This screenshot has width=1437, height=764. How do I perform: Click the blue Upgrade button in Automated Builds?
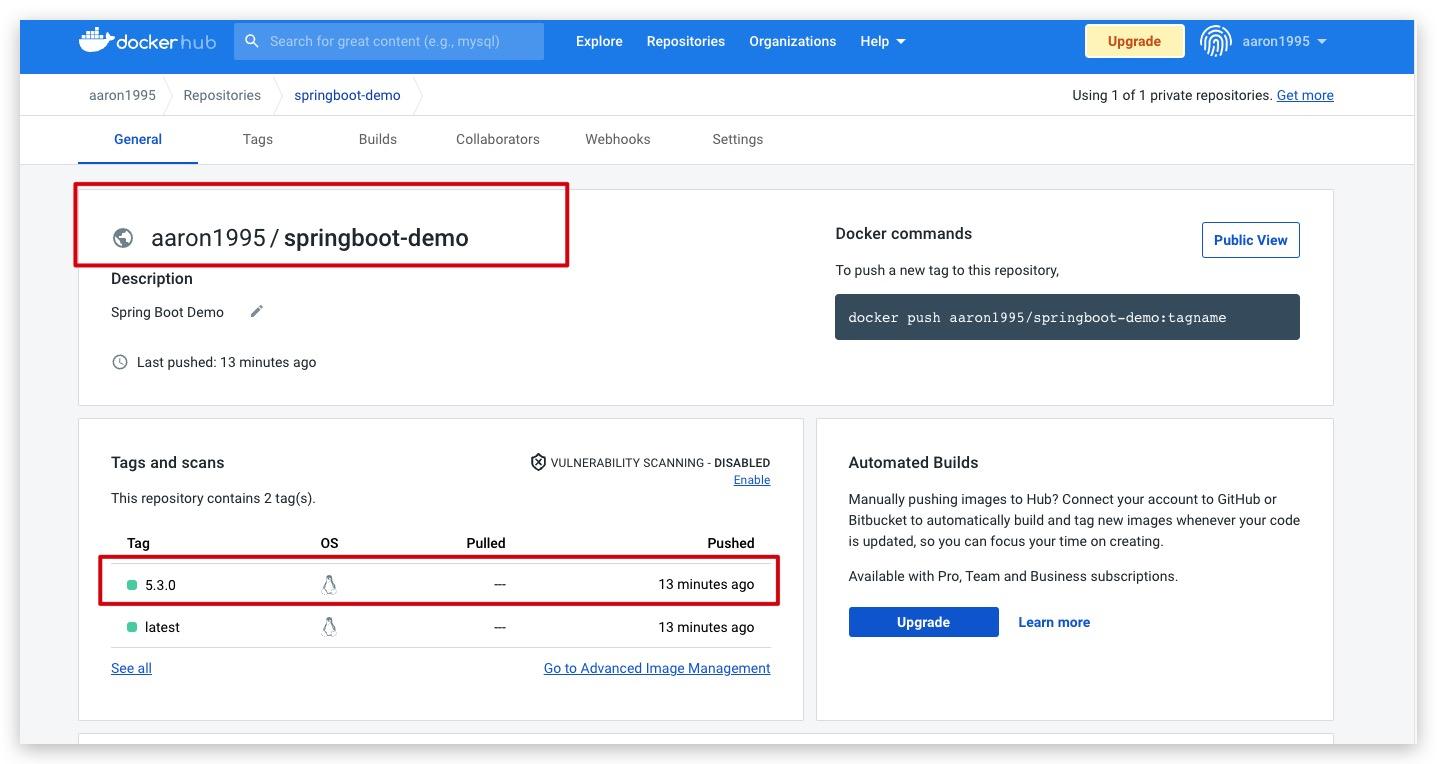tap(923, 622)
